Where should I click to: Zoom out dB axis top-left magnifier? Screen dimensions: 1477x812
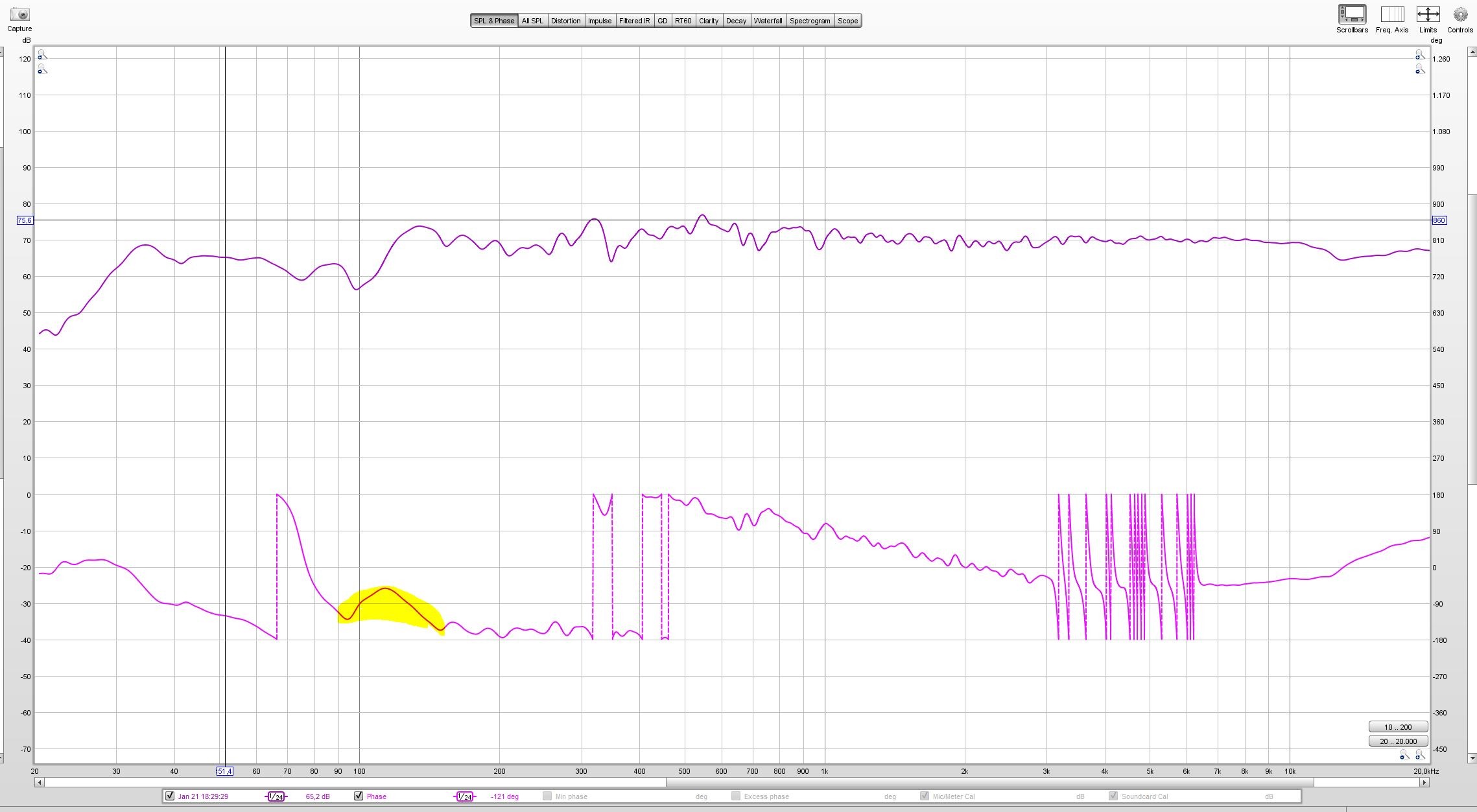pos(41,69)
